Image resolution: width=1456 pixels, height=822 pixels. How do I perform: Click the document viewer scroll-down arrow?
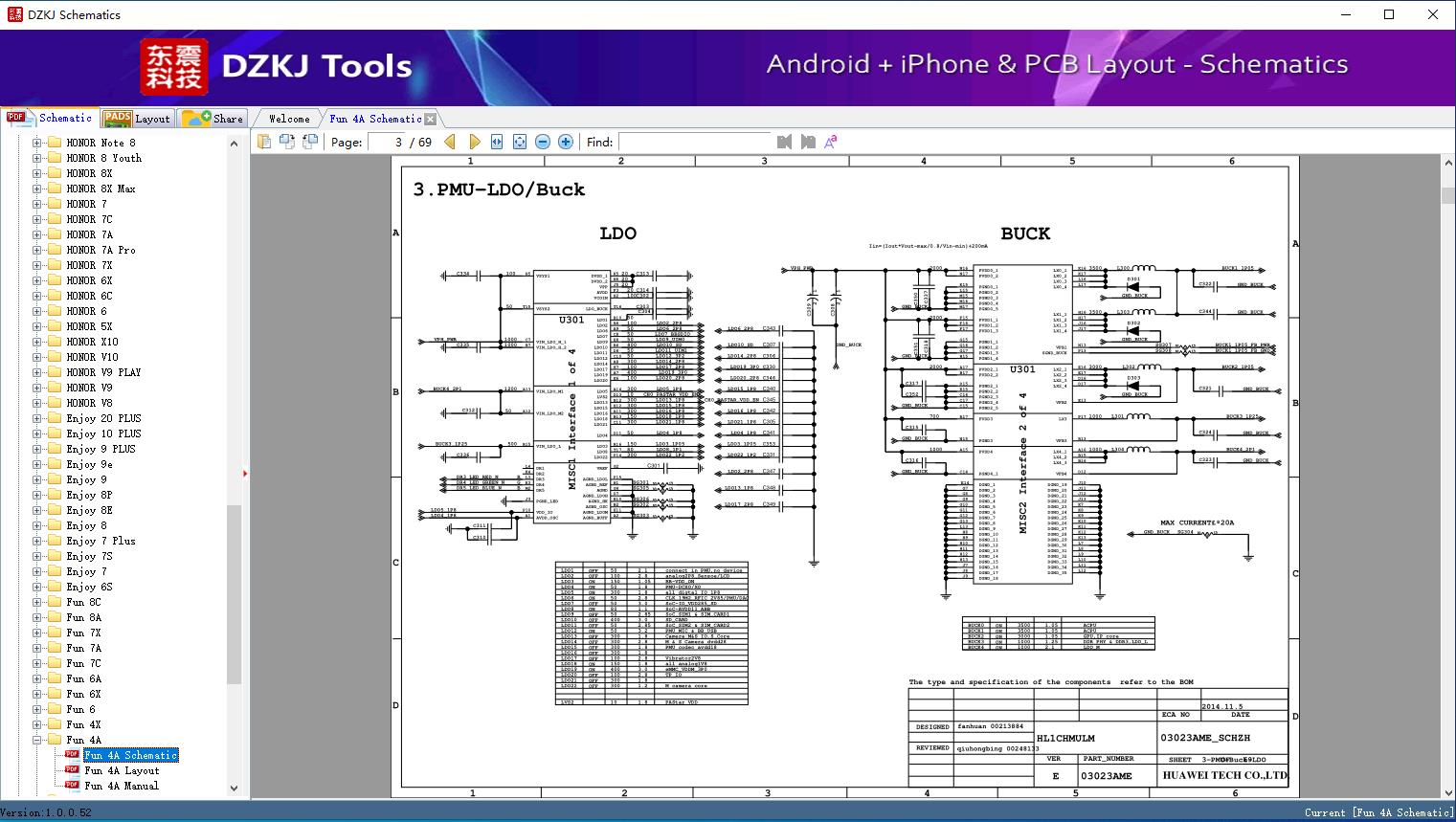1447,791
